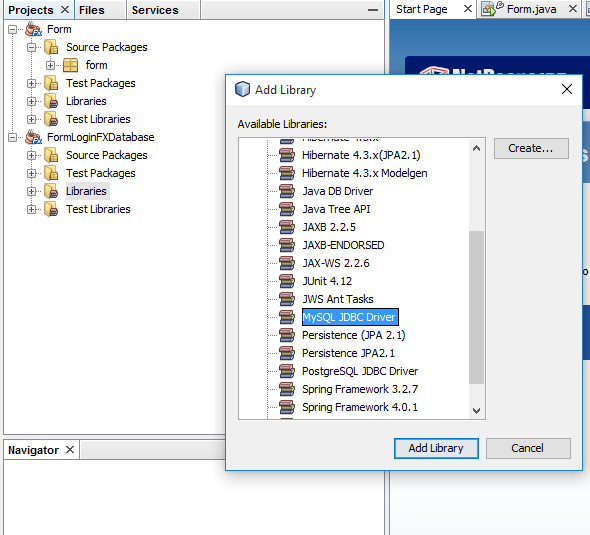
Task: Close the Navigator panel
Action: 70,450
